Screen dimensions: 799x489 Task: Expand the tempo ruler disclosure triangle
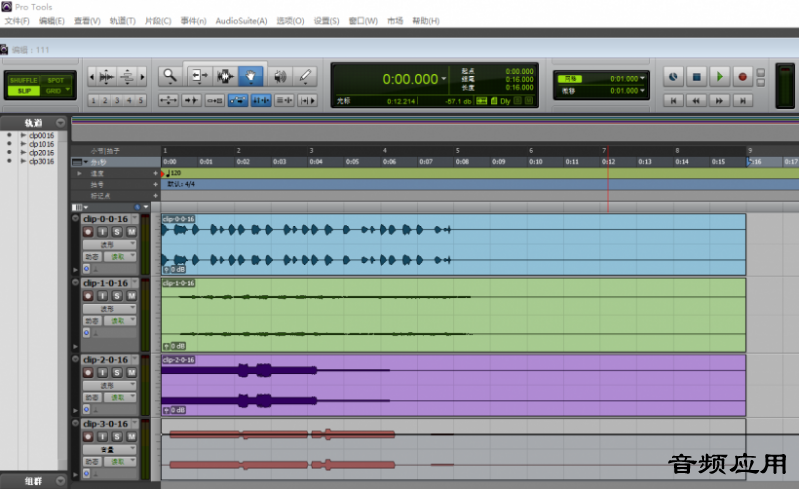pyautogui.click(x=79, y=174)
